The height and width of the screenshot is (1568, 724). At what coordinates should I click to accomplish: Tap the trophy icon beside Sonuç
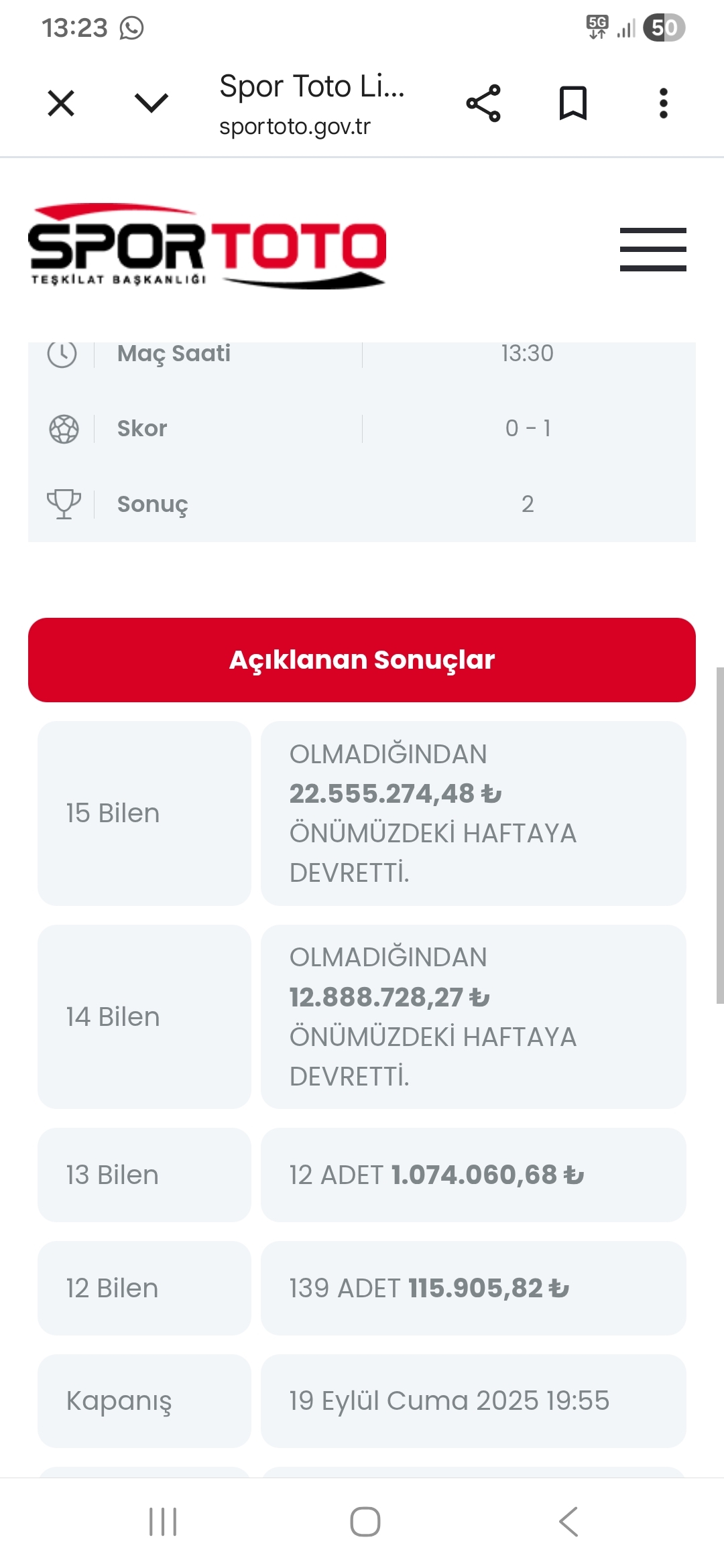(x=64, y=504)
